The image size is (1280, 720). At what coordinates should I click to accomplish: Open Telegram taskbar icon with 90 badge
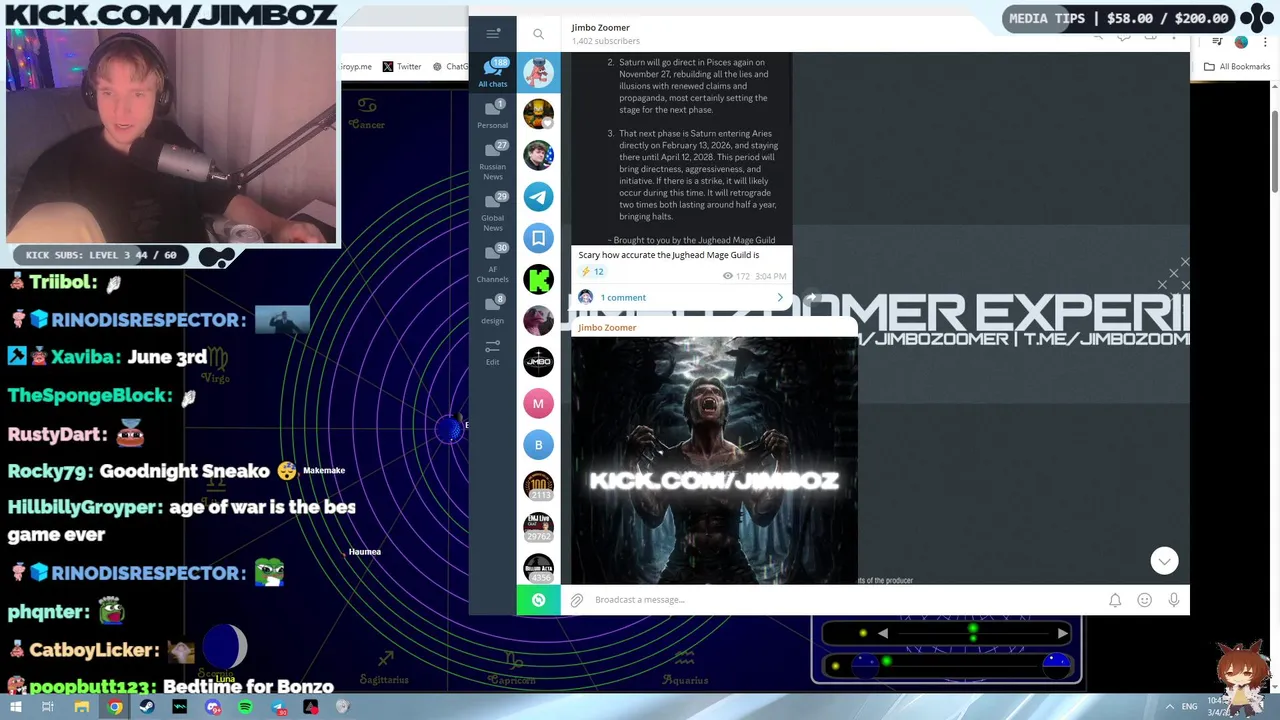(279, 707)
